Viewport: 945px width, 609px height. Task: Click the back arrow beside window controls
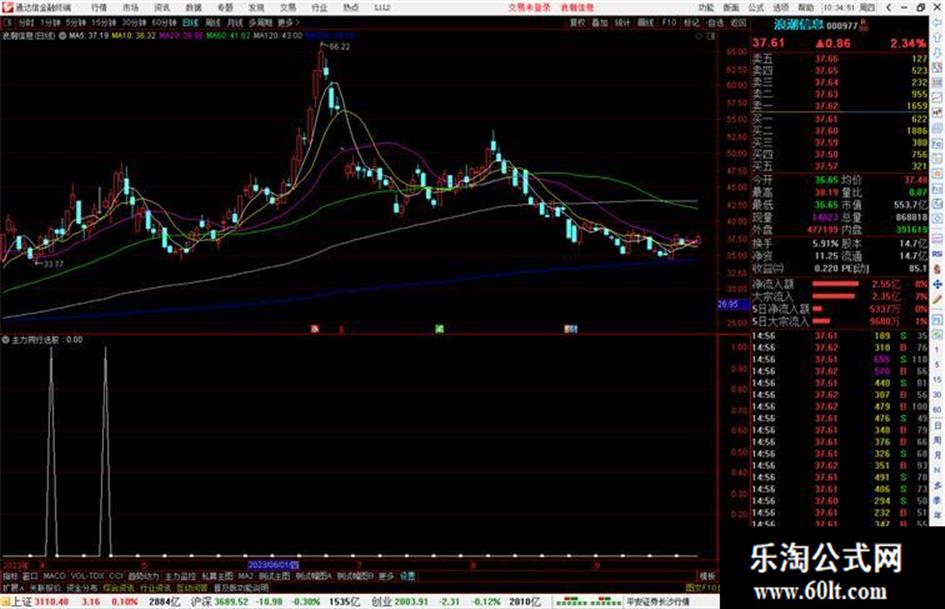[888, 8]
